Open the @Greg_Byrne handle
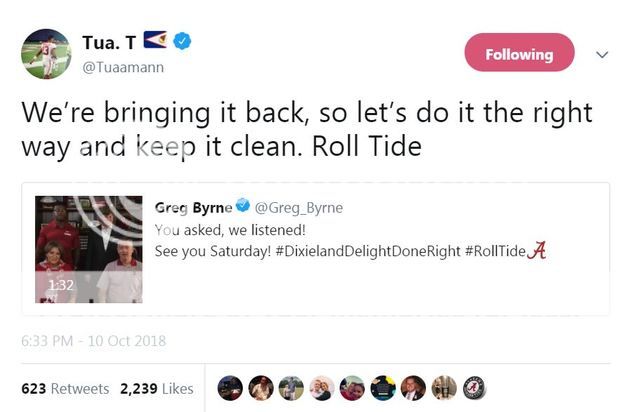This screenshot has width=640, height=412. click(298, 207)
